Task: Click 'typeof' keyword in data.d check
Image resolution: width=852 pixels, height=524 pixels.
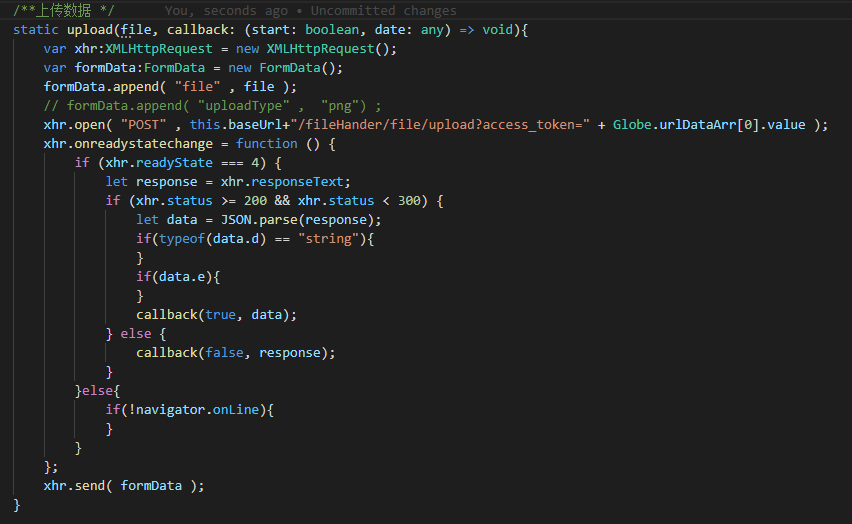Action: (182, 239)
